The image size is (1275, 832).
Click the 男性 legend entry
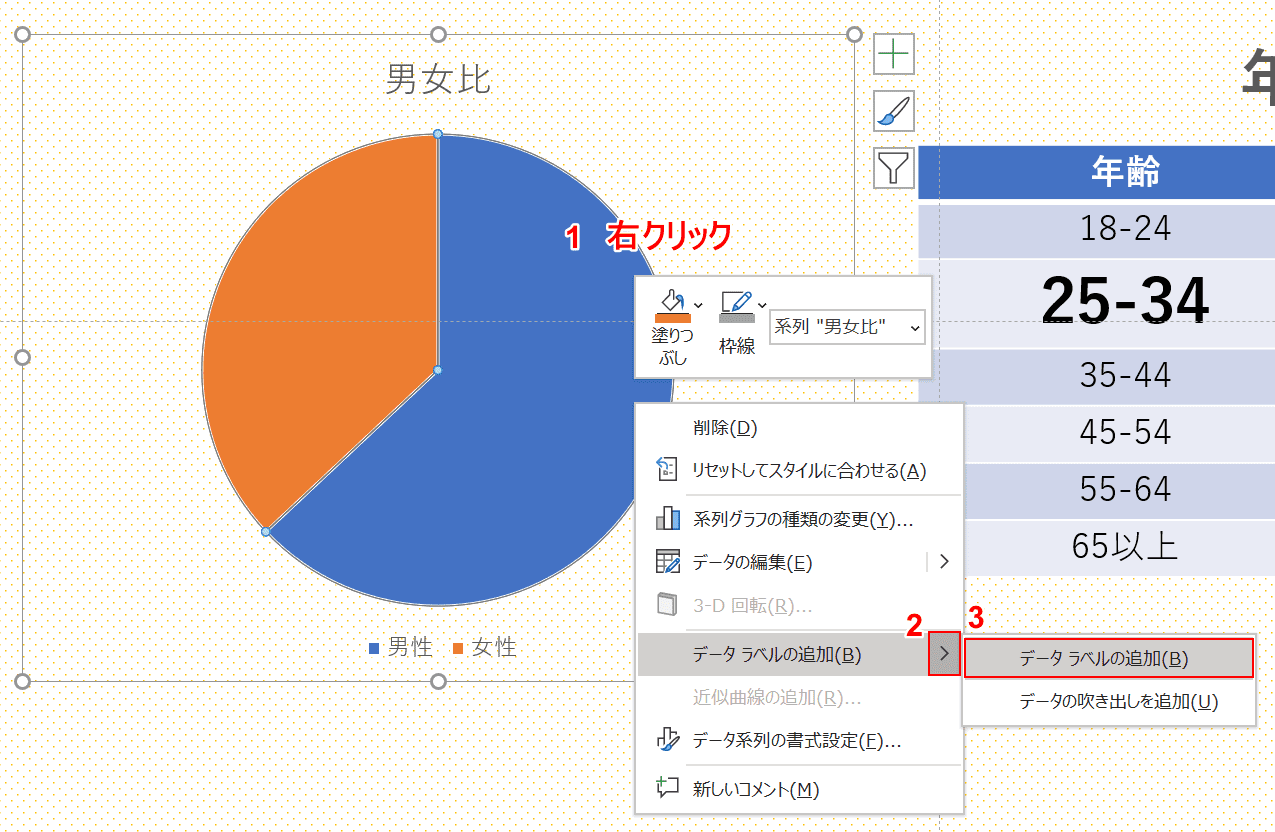(x=401, y=648)
